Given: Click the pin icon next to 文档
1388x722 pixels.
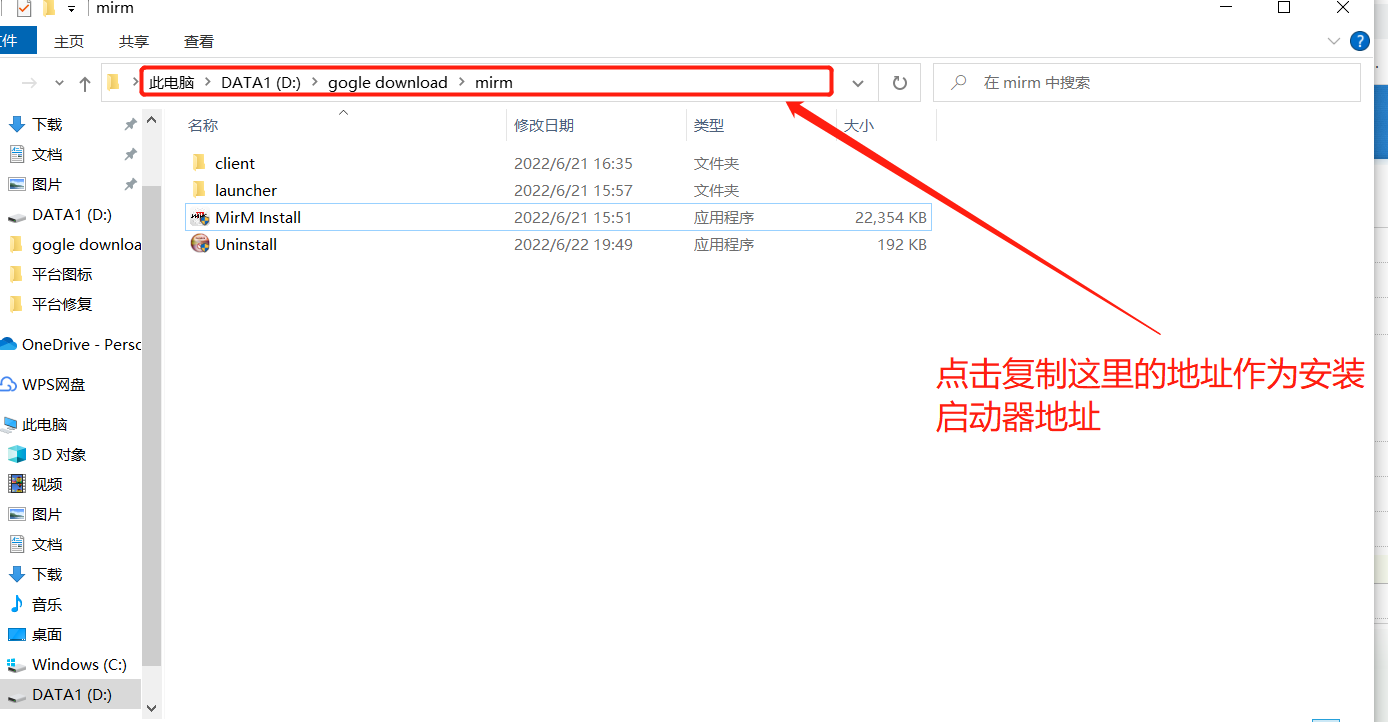Looking at the screenshot, I should pyautogui.click(x=130, y=154).
